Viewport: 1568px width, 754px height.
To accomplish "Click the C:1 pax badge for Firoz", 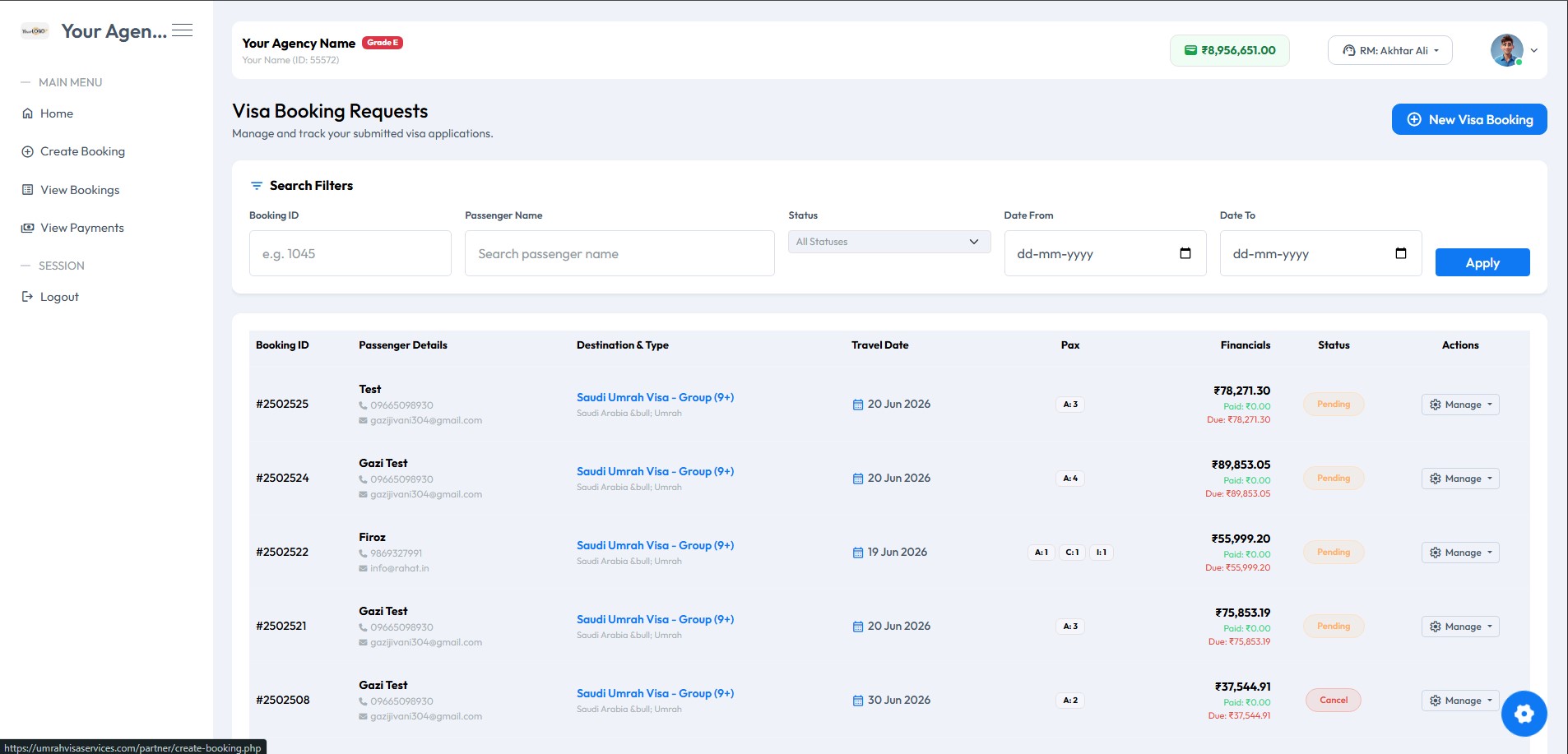I will (x=1072, y=552).
